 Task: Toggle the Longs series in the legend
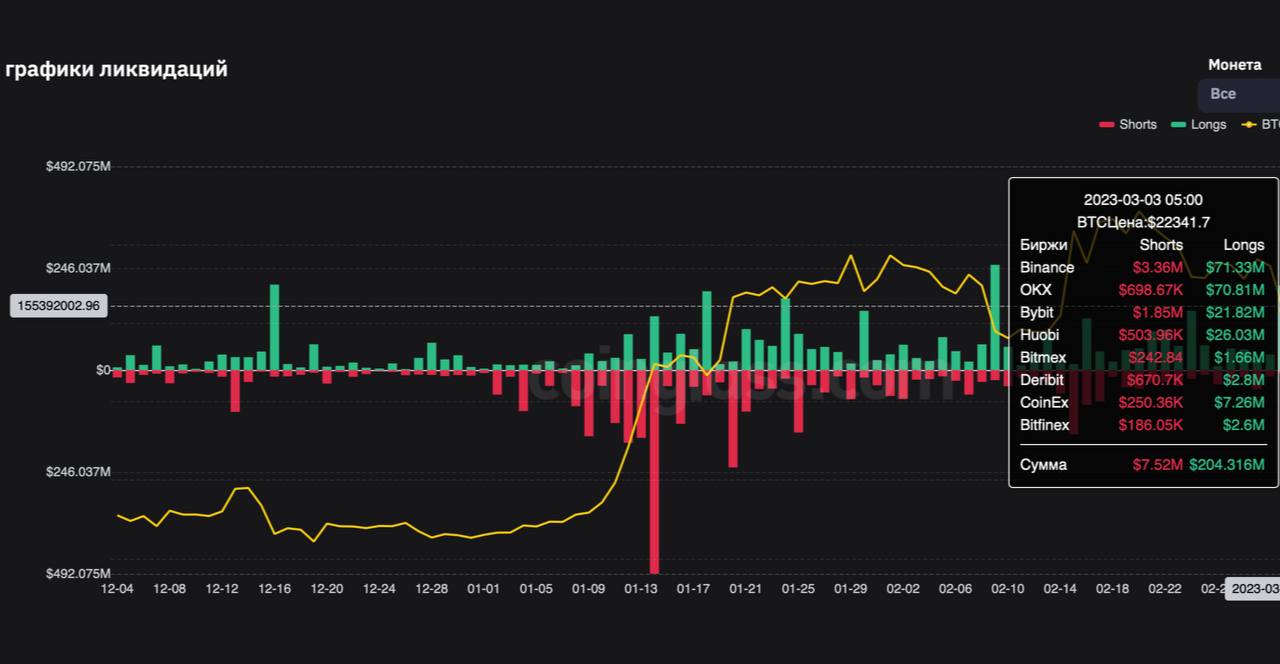coord(1198,125)
